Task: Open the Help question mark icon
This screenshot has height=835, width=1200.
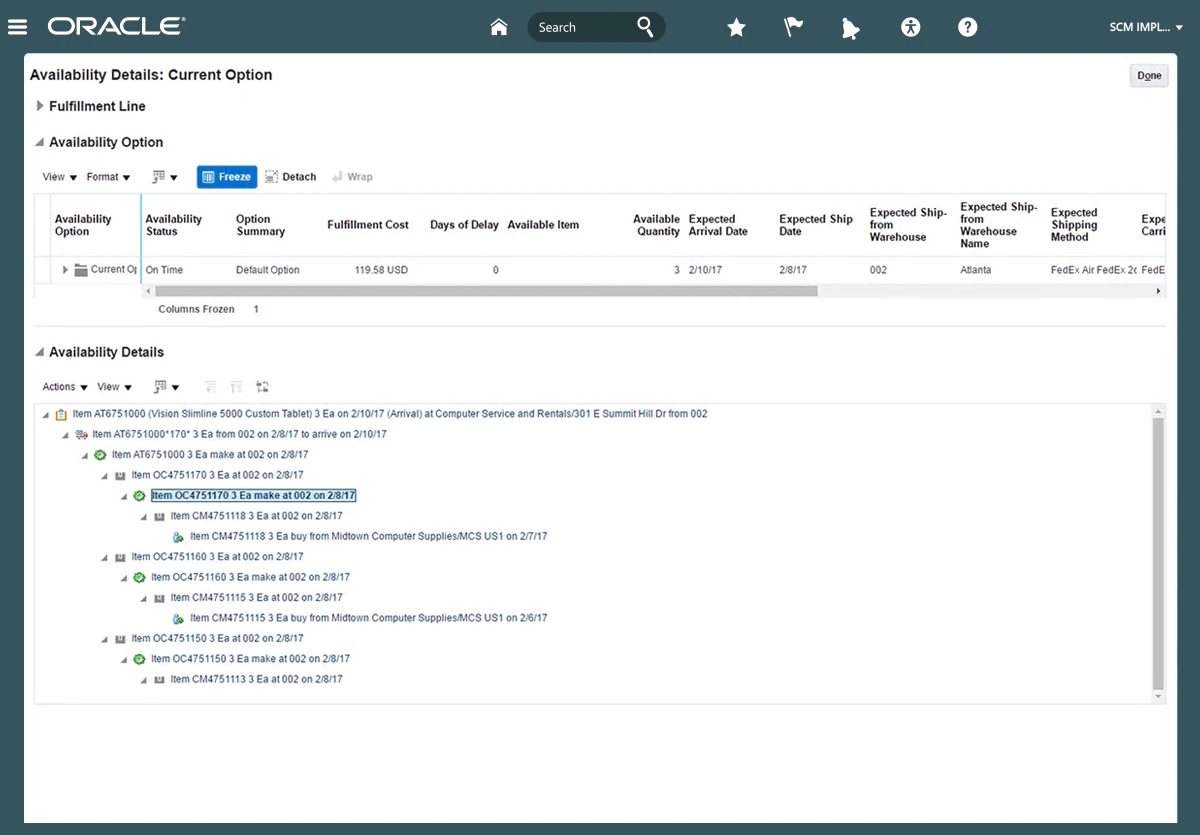Action: [x=967, y=27]
